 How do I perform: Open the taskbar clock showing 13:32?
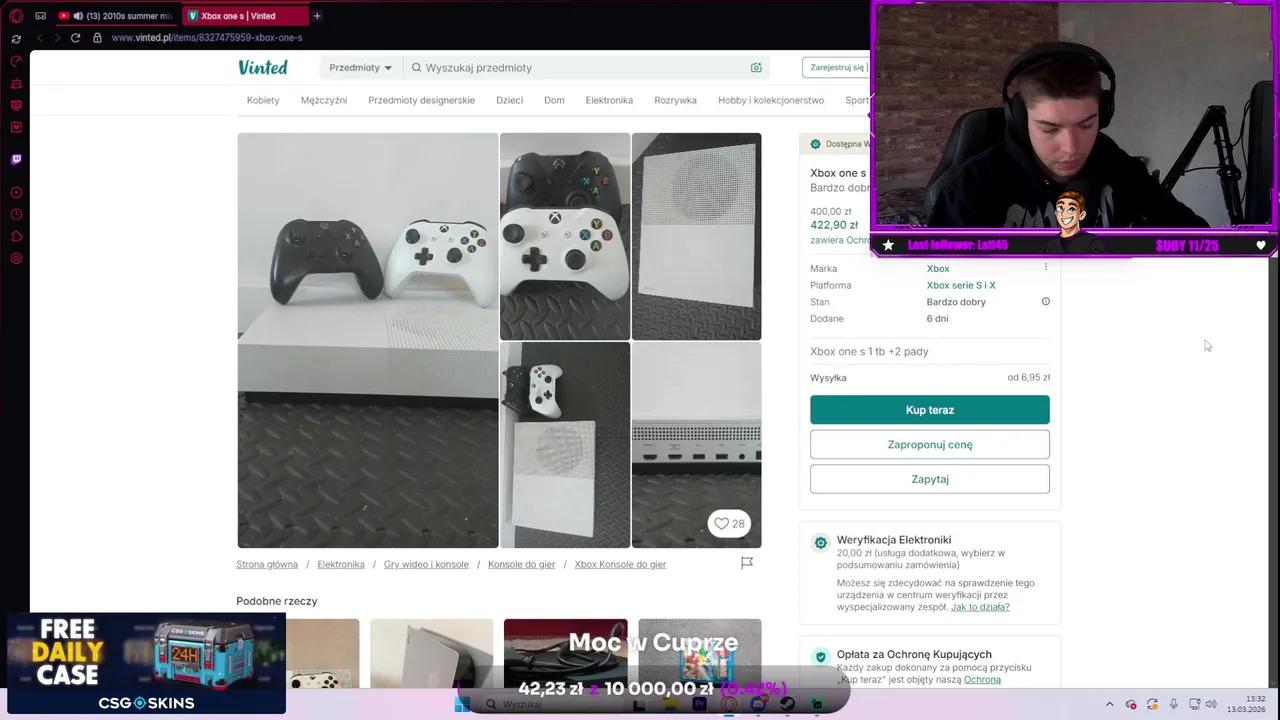point(1246,704)
